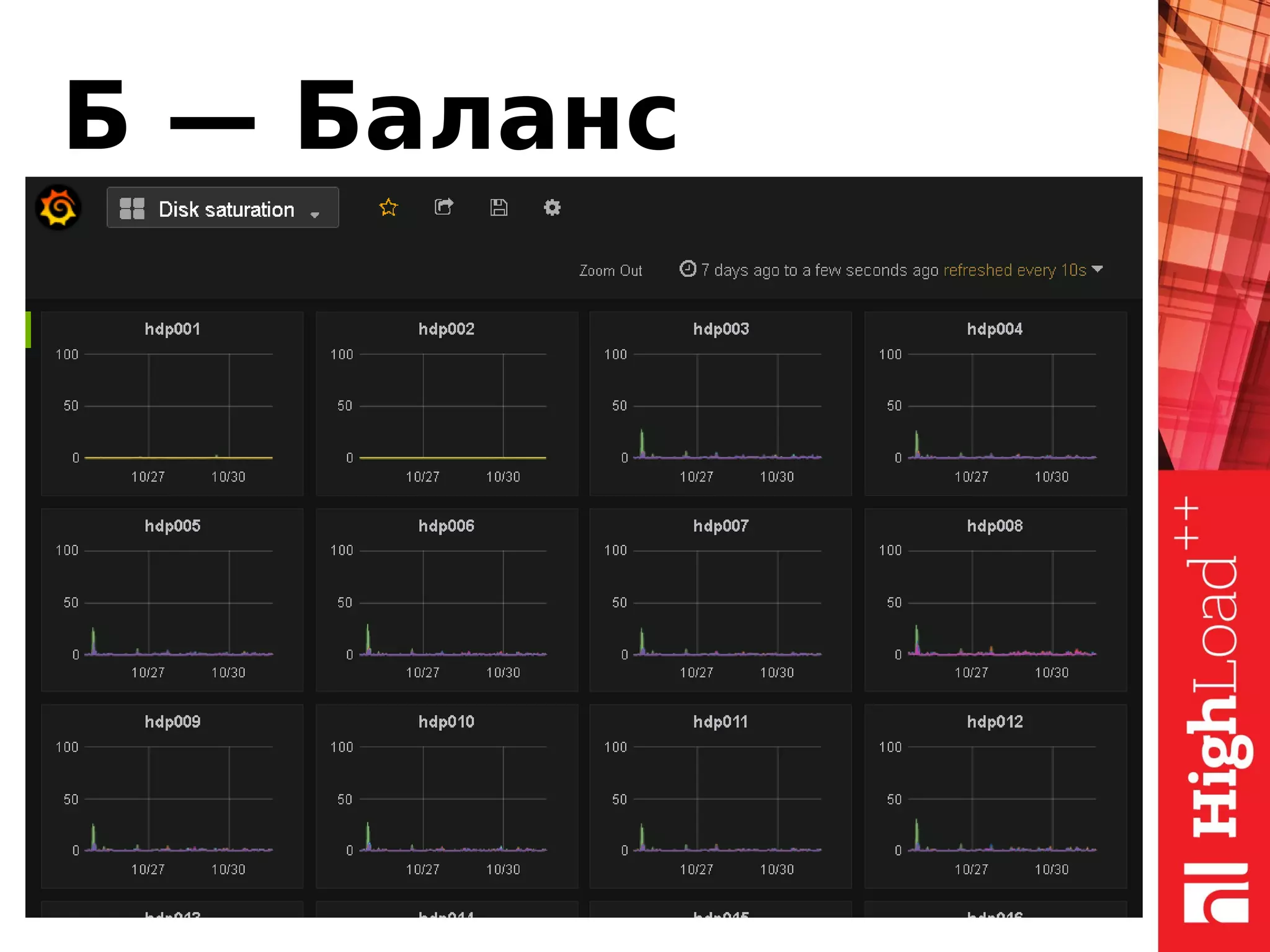This screenshot has width=1270, height=952.
Task: Open the hdp001 panel title menu
Action: coord(172,329)
